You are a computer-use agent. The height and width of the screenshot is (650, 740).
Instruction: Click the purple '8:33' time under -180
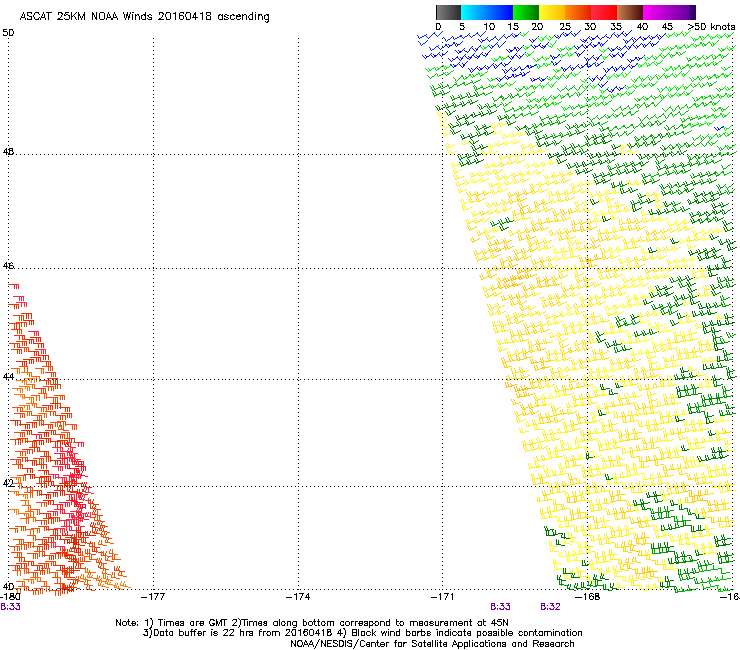(10, 607)
